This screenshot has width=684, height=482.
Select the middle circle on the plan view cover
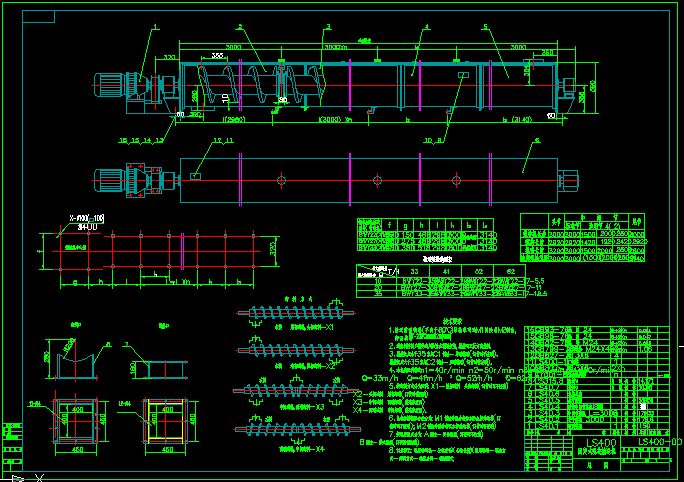click(377, 180)
